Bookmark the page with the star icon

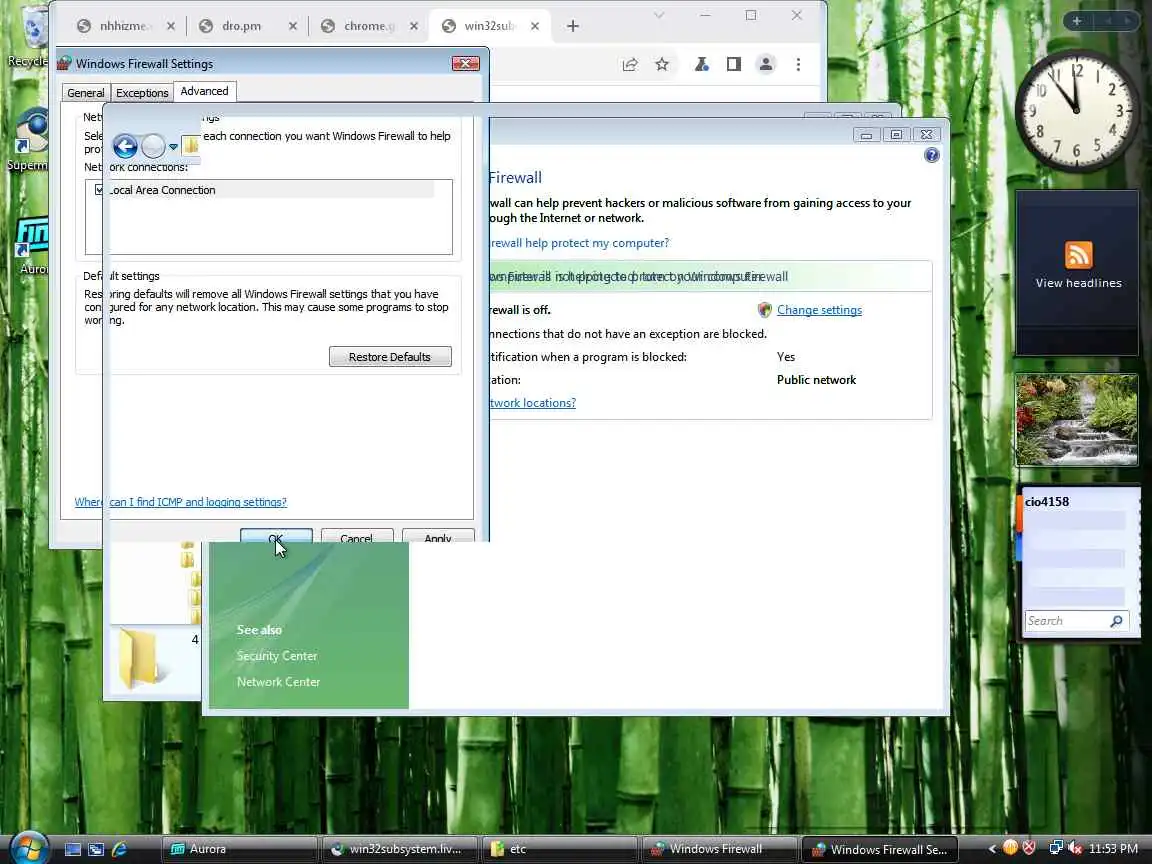(662, 65)
